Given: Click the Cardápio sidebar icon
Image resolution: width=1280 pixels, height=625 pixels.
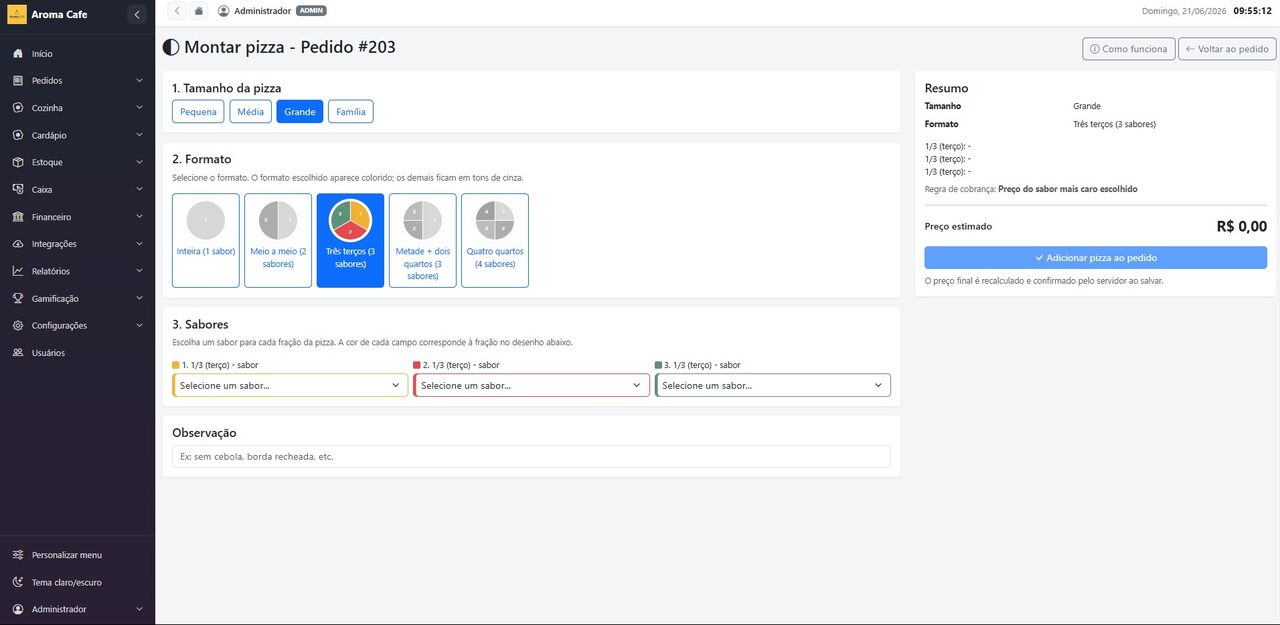Looking at the screenshot, I should pos(18,135).
